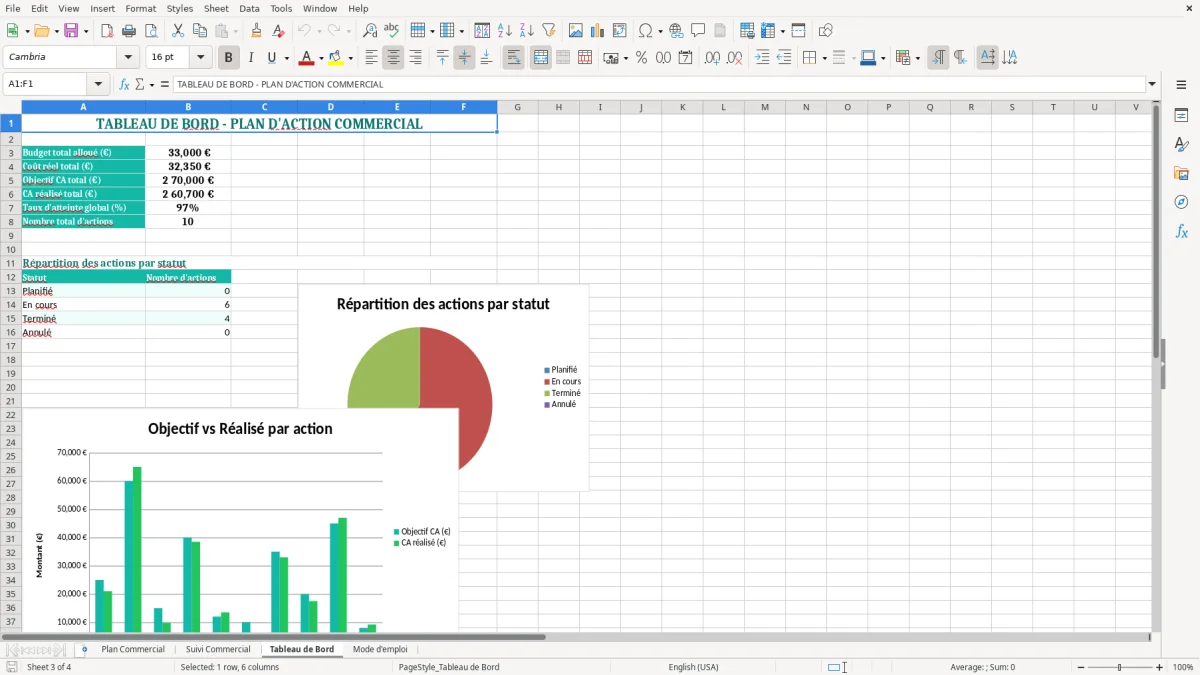Toggle Merge and Center Cells
The height and width of the screenshot is (675, 1200).
pyautogui.click(x=540, y=58)
